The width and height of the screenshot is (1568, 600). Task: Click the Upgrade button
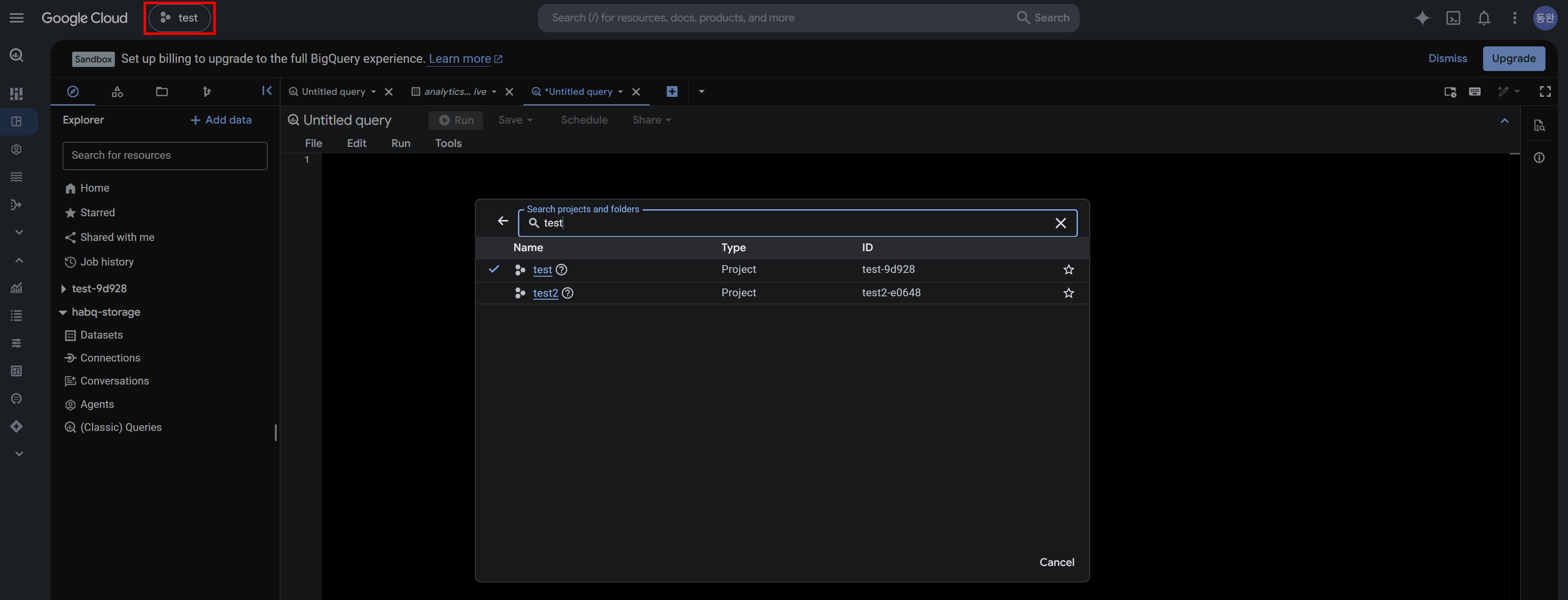(x=1513, y=58)
